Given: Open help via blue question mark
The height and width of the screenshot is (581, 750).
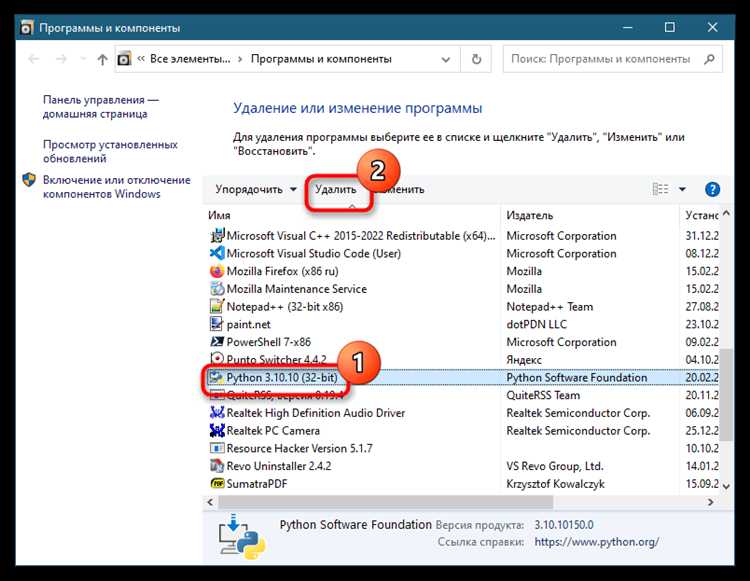Looking at the screenshot, I should [x=712, y=189].
